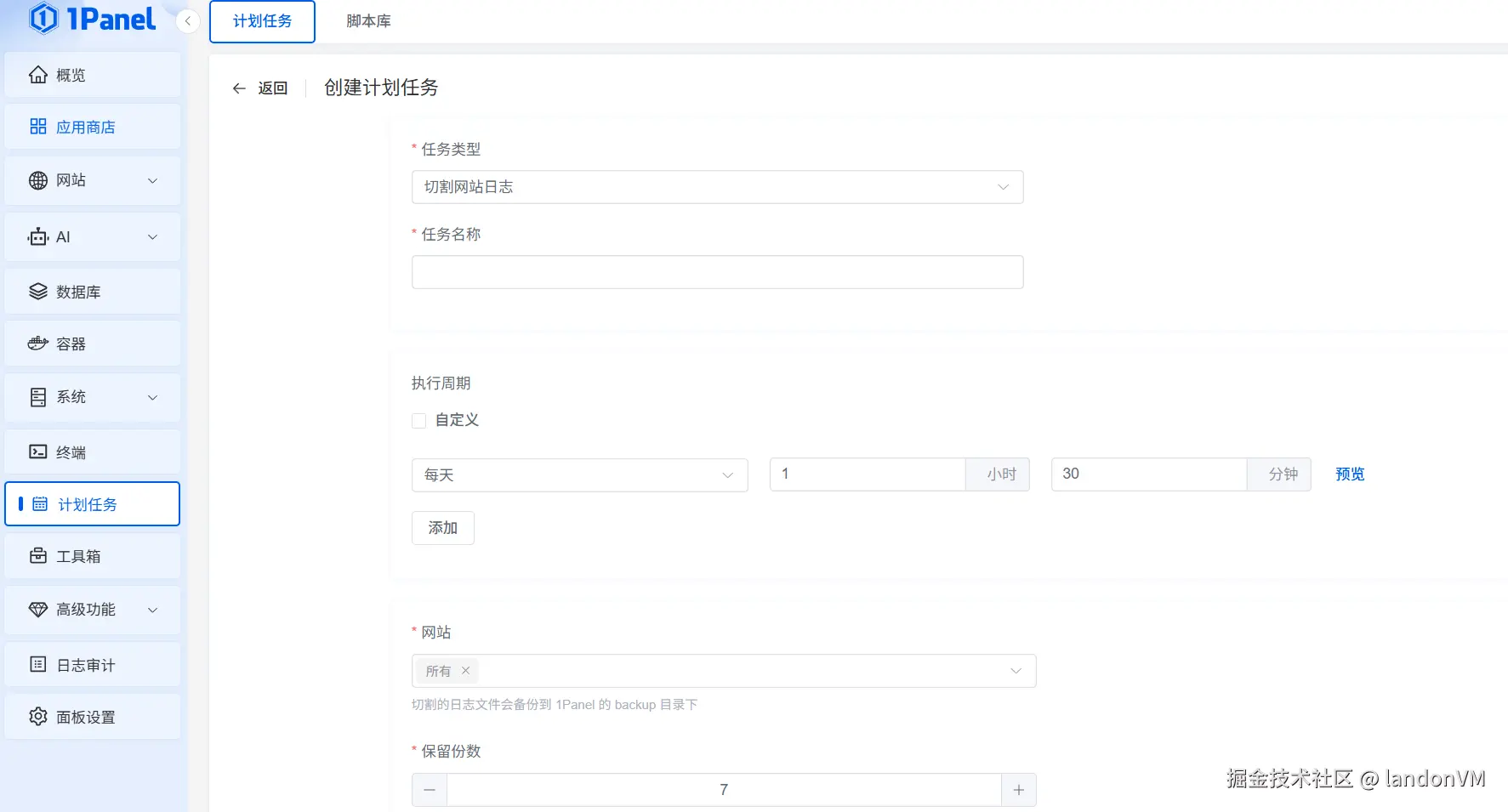The height and width of the screenshot is (812, 1508).
Task: Switch to the 脚本库 tab
Action: [x=367, y=20]
